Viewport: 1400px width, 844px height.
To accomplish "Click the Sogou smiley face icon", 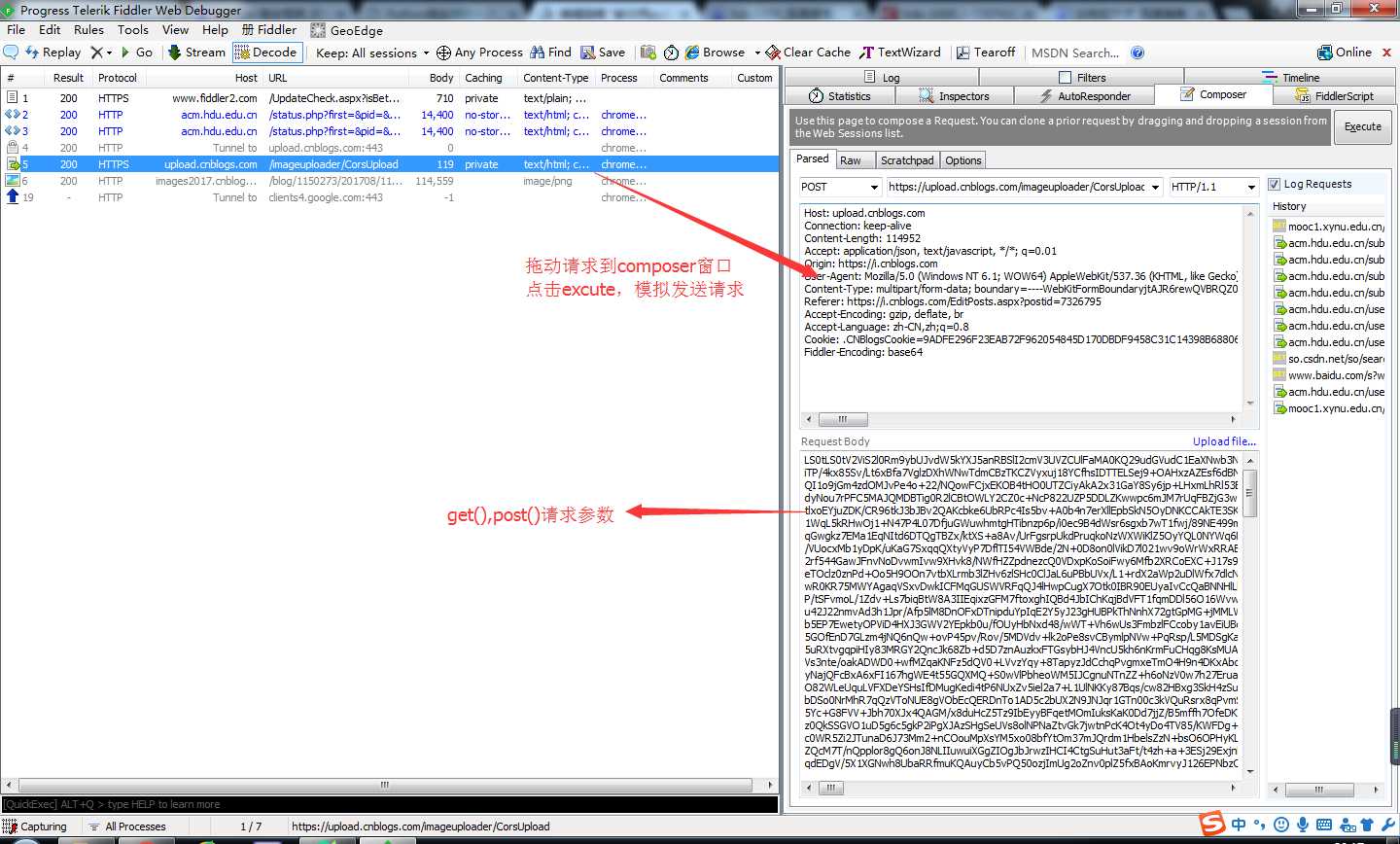I will tap(1281, 825).
